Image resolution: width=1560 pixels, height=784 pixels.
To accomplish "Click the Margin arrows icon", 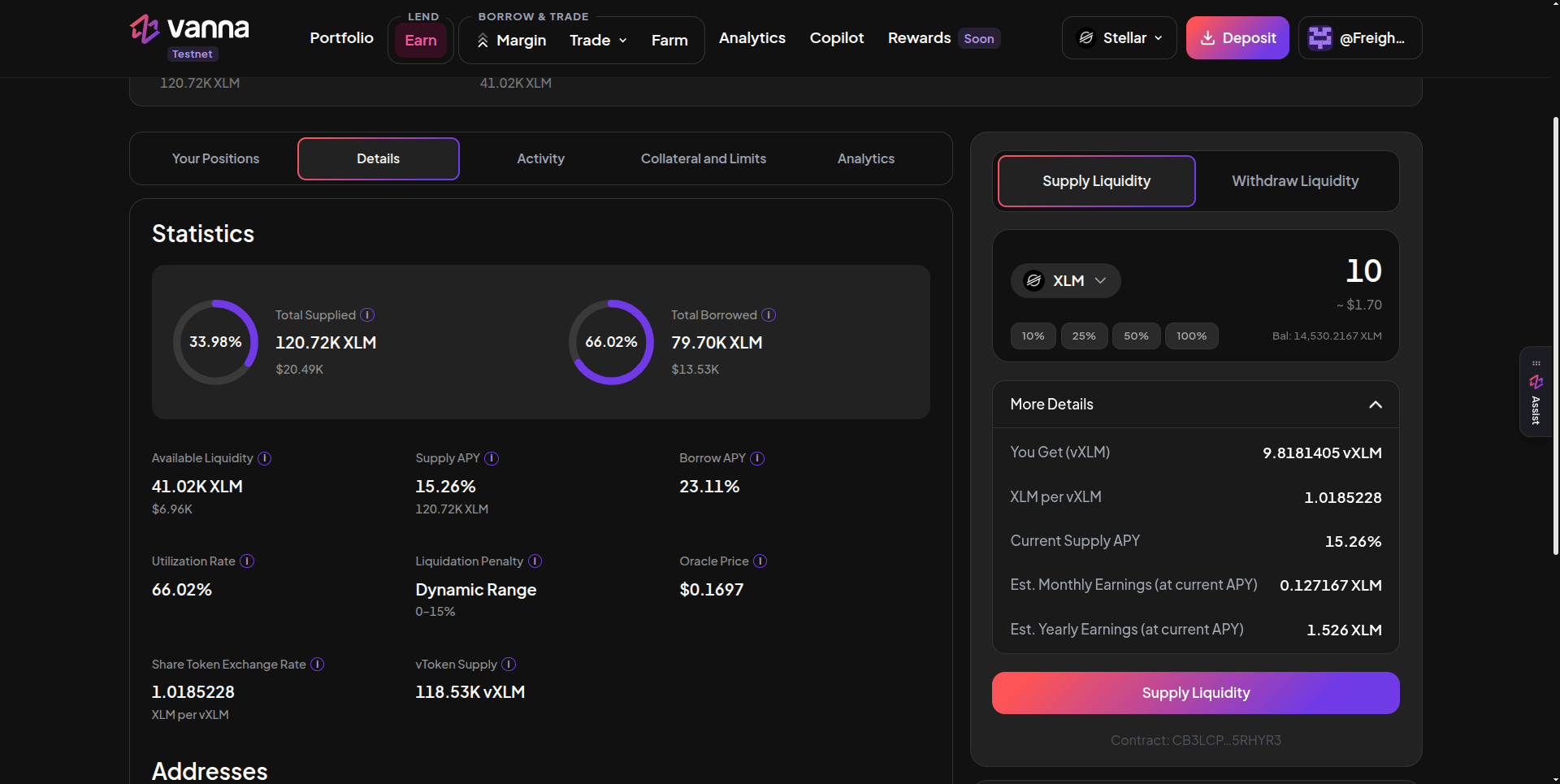I will coord(483,41).
